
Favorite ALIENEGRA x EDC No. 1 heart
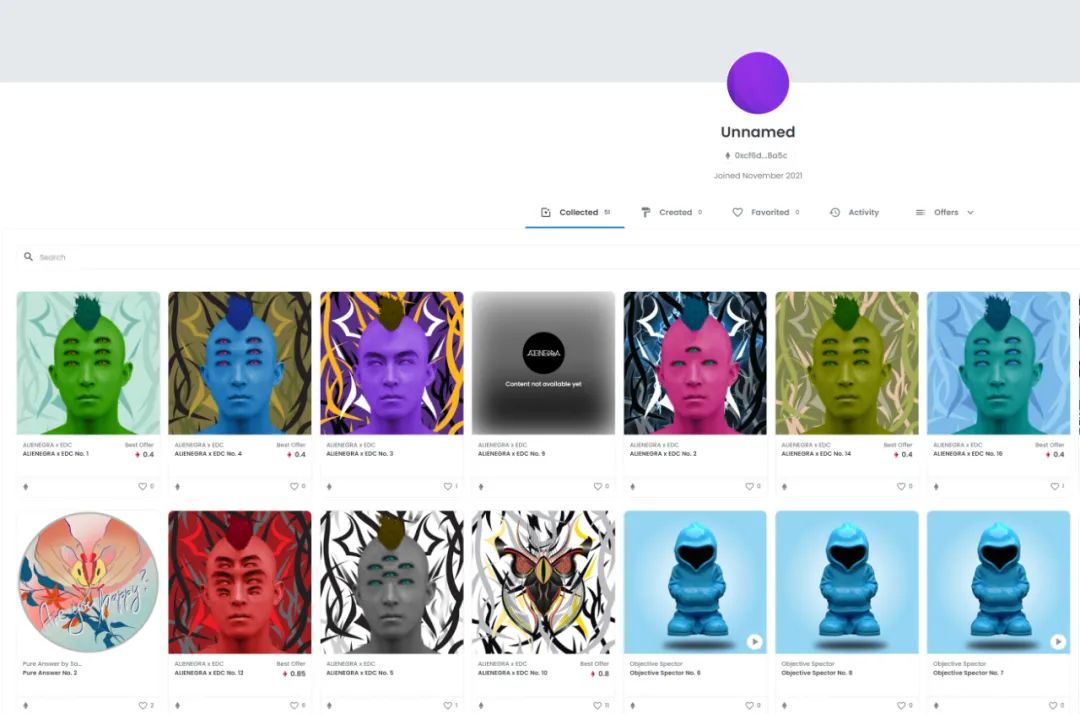(x=142, y=486)
